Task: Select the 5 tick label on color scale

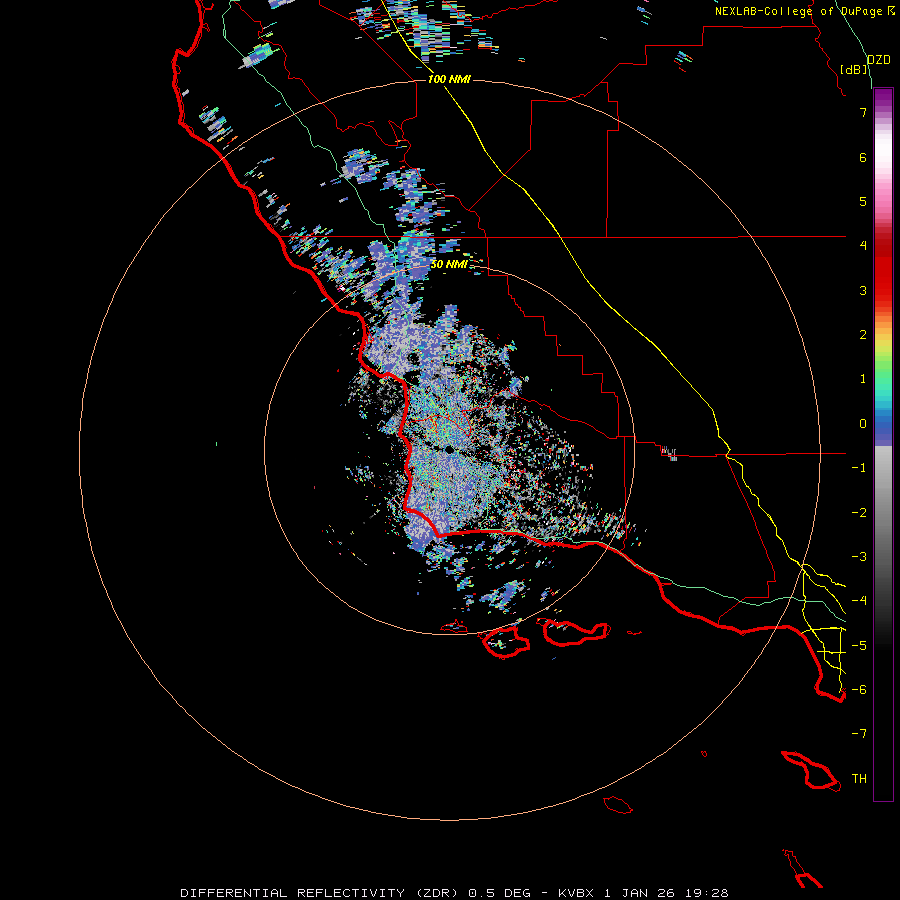Action: [x=863, y=201]
